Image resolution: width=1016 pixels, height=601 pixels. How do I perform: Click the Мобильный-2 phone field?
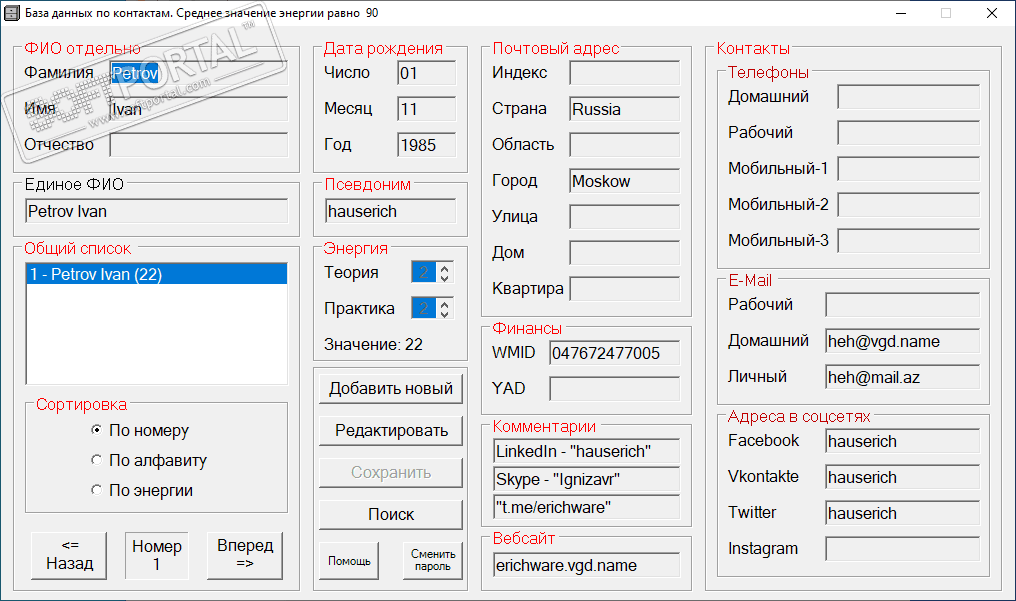click(x=908, y=205)
